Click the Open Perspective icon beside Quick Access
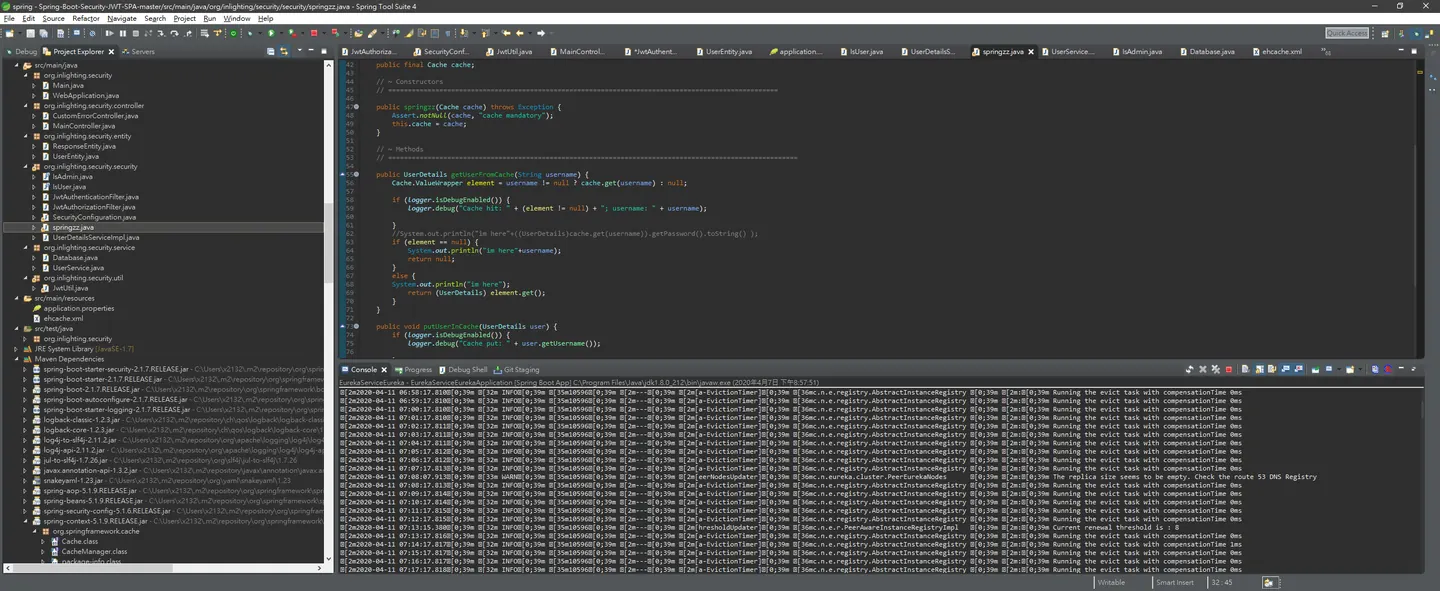 (x=1385, y=33)
